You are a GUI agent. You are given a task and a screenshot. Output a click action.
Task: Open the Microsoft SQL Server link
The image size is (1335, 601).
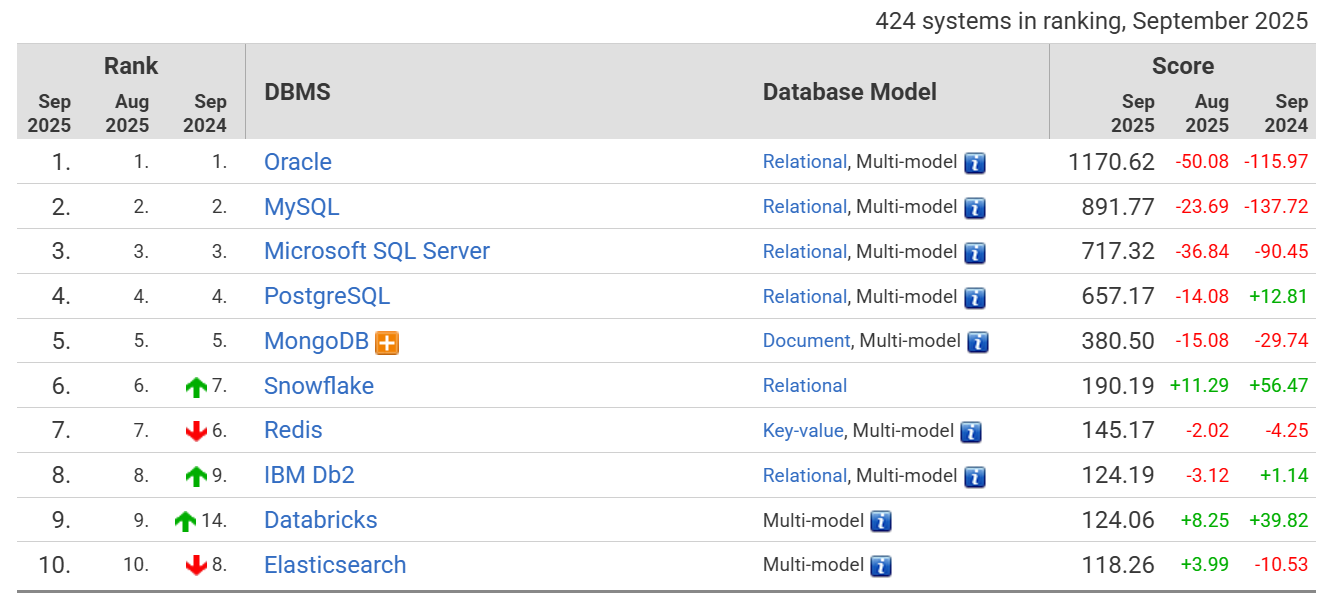point(377,251)
